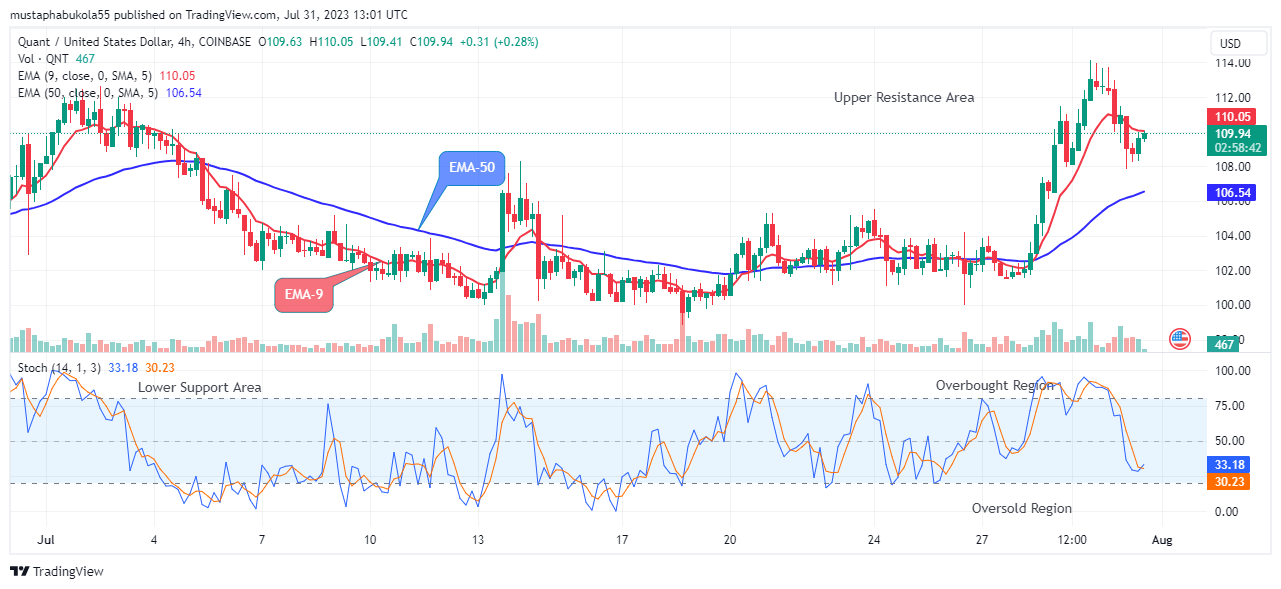This screenshot has height=589, width=1281.
Task: Click the Lower Support Area text
Action: pos(200,387)
